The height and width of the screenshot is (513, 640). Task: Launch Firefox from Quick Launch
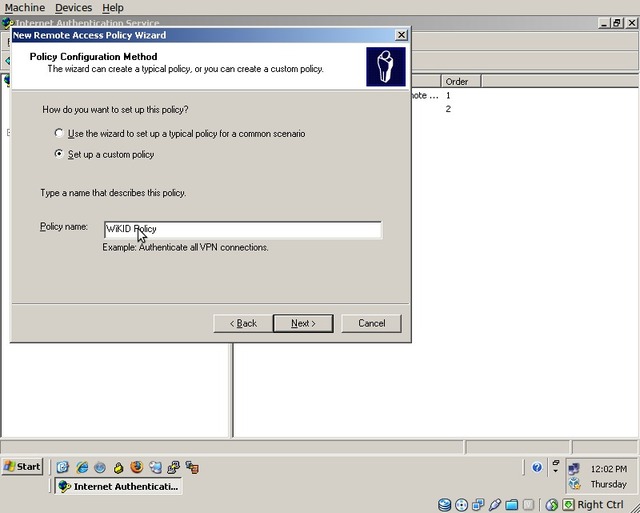coord(137,467)
